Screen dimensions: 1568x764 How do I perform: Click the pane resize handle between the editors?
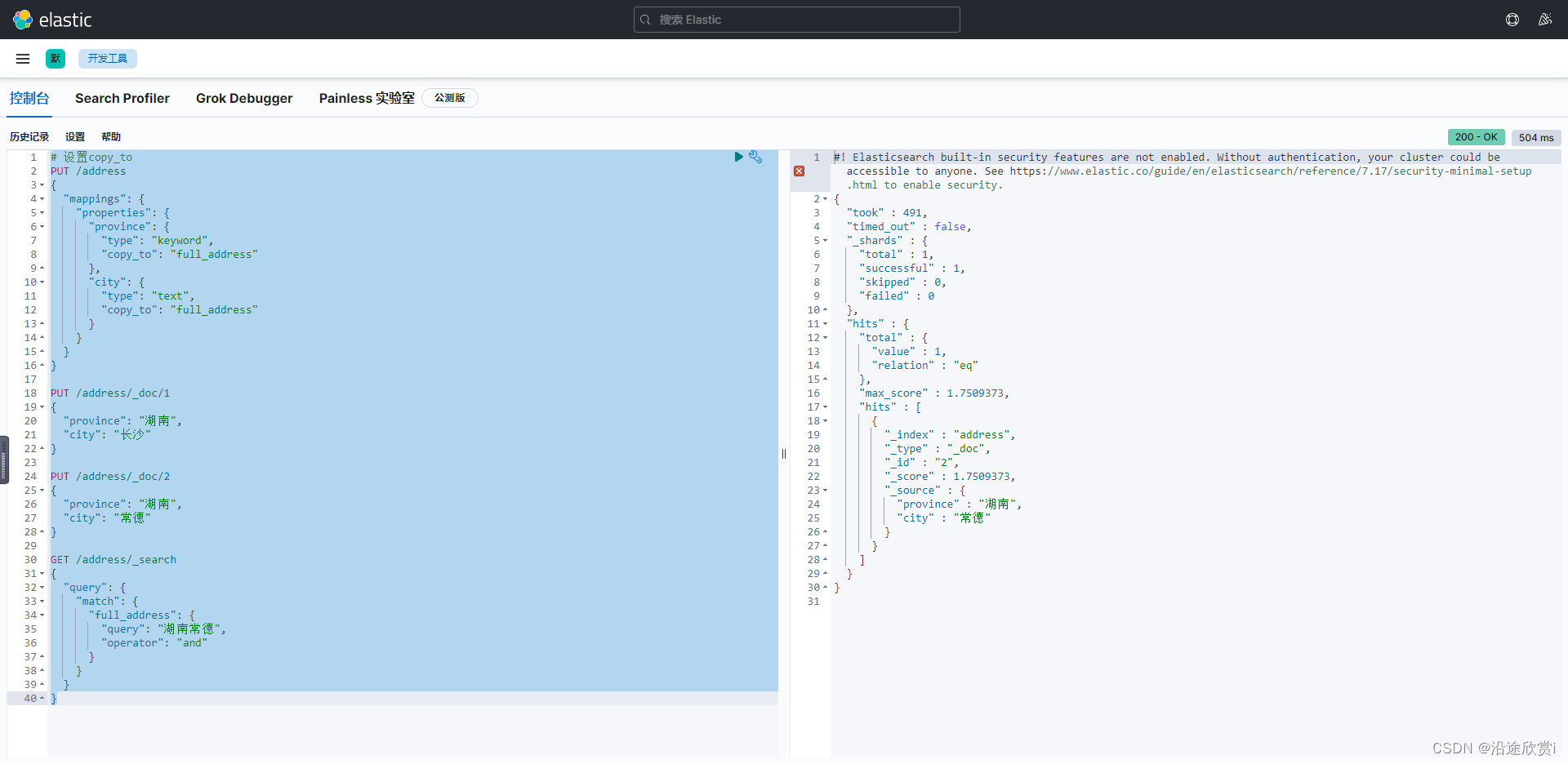coord(784,454)
